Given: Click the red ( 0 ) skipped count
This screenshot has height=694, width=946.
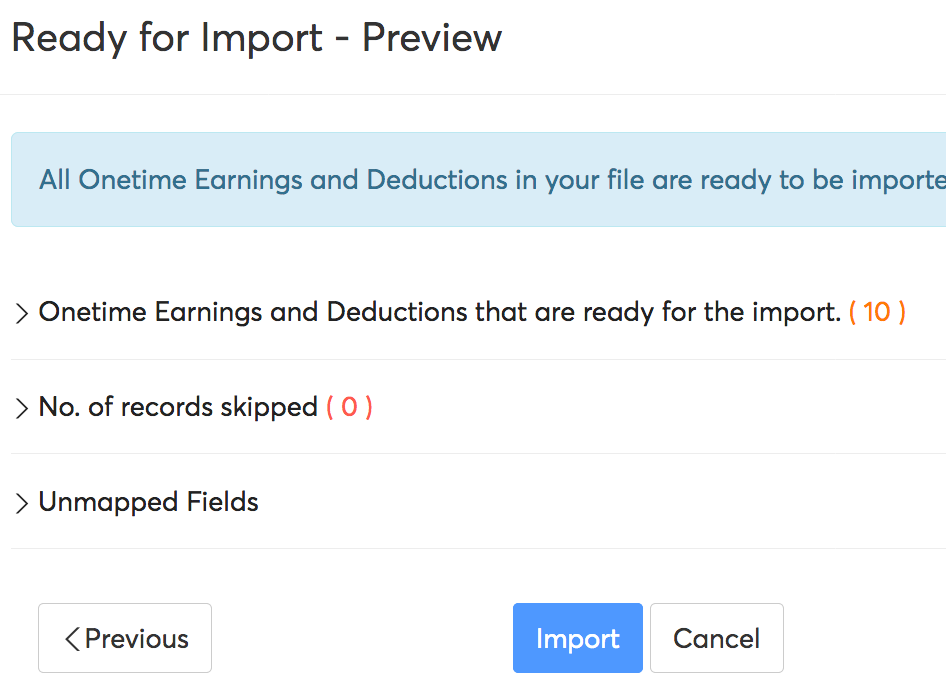Looking at the screenshot, I should 352,407.
